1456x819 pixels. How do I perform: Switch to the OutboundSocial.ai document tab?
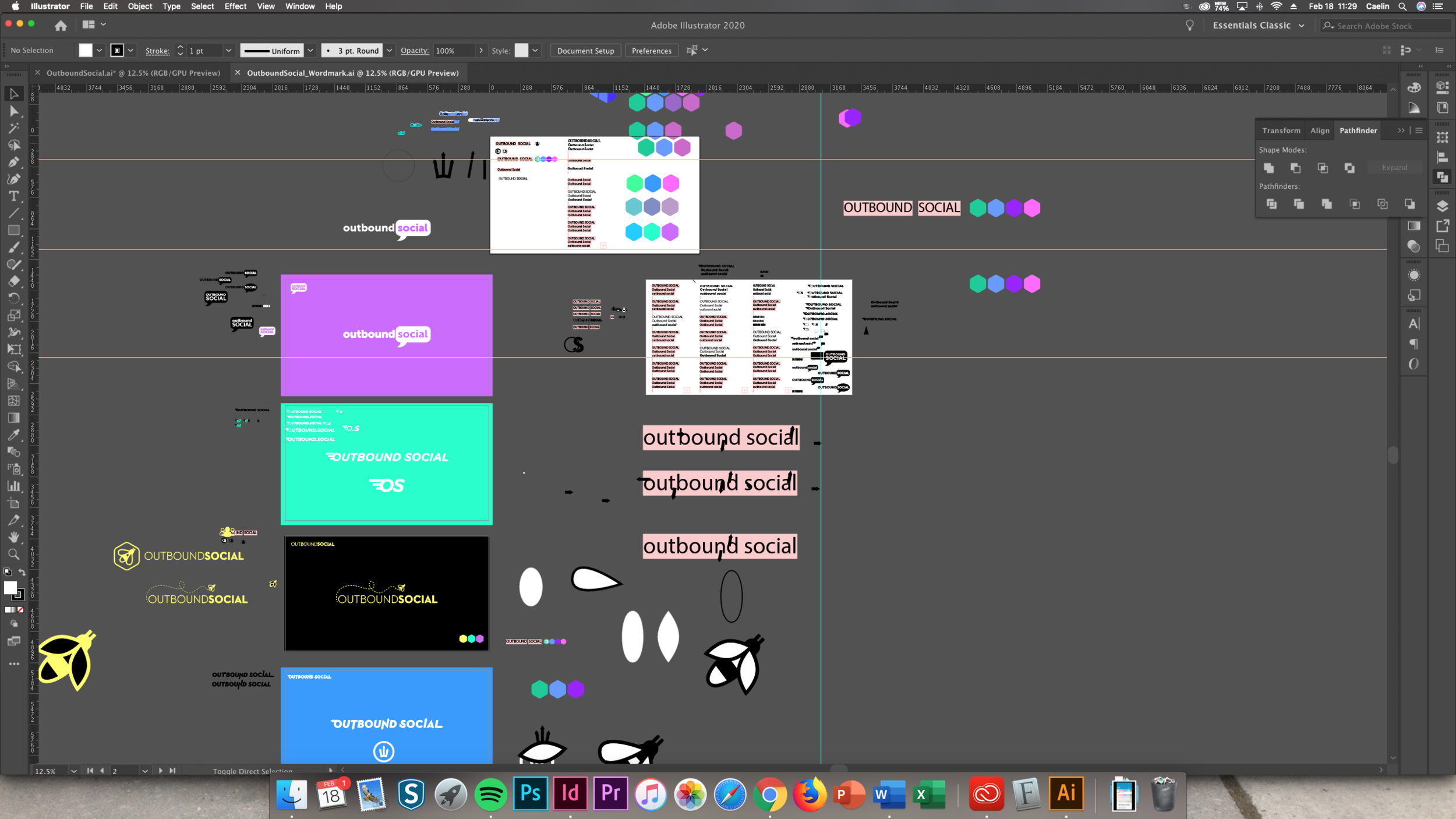(x=133, y=73)
